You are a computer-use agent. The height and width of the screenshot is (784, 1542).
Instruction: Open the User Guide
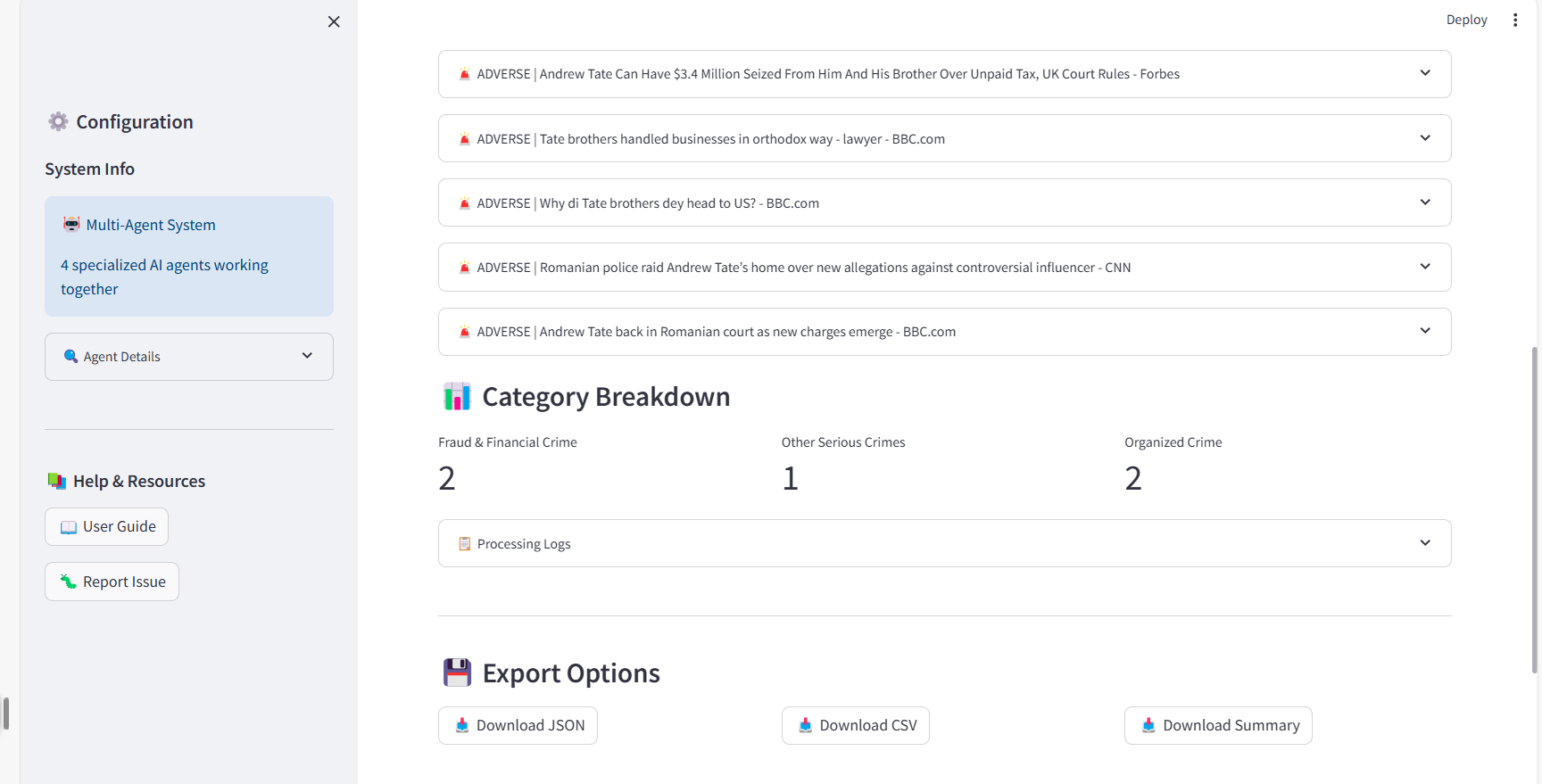point(107,527)
